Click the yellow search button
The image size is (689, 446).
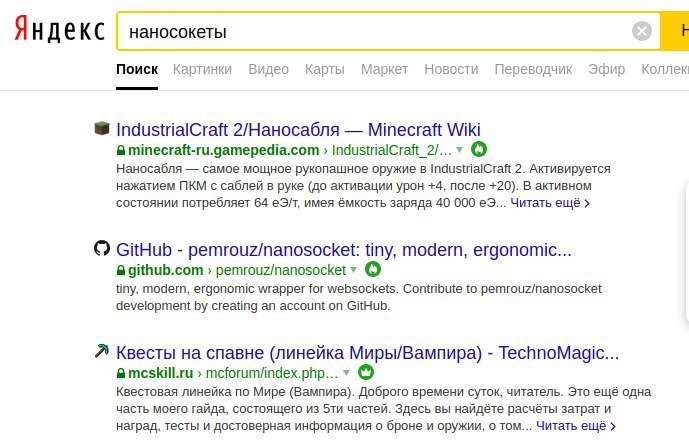(x=675, y=31)
